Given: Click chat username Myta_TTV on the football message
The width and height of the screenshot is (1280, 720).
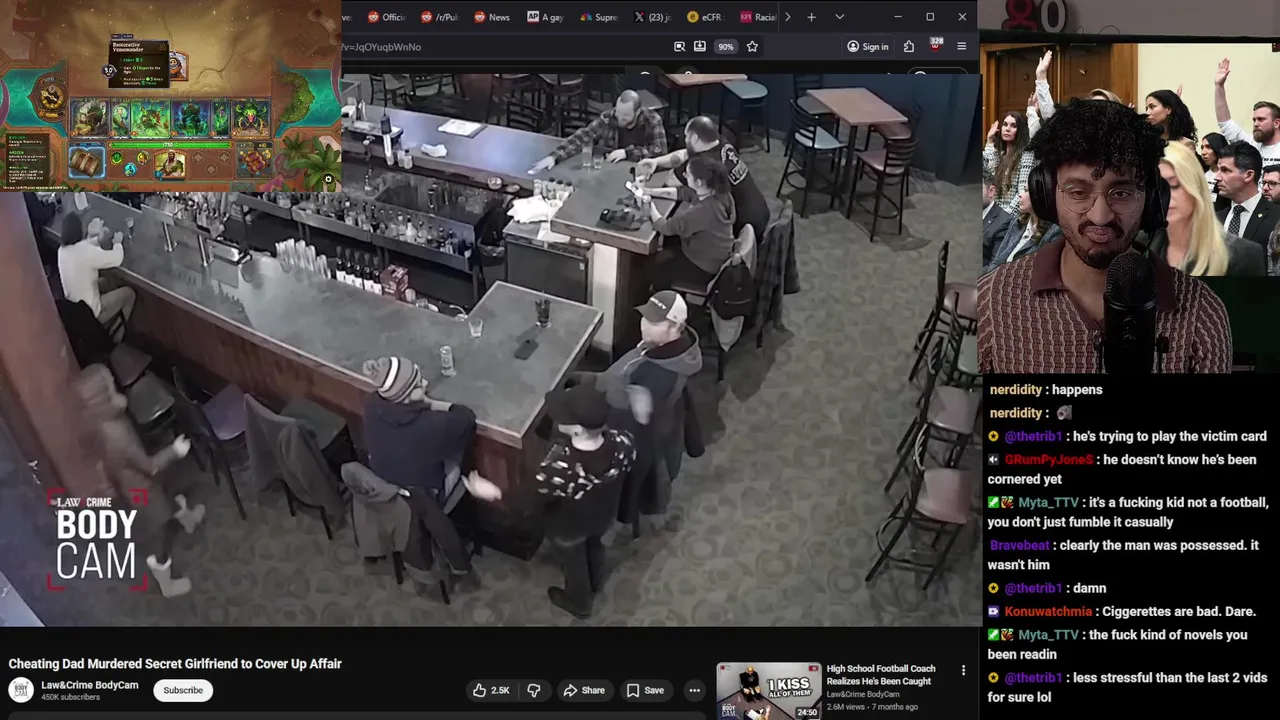Looking at the screenshot, I should coord(1048,503).
